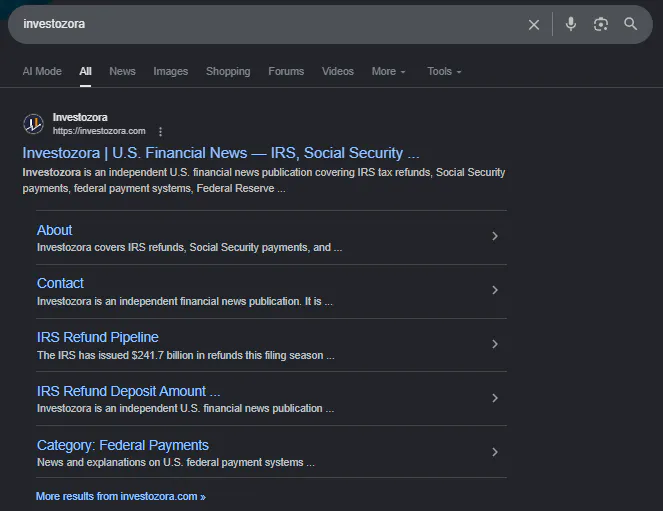The width and height of the screenshot is (663, 511).
Task: Click the chevron on the About row
Action: [495, 236]
